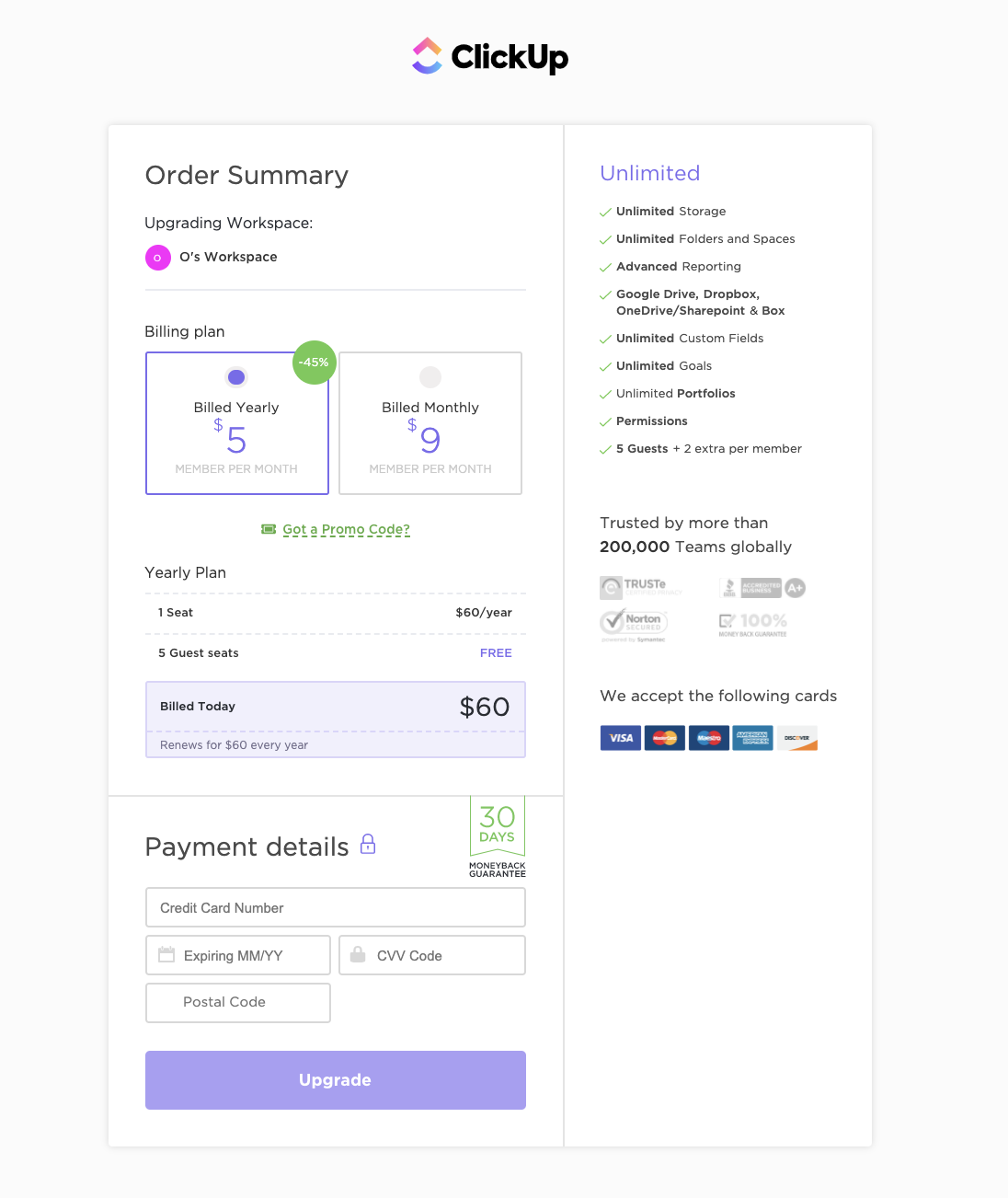Click the 'FREE' guest seats label
1008x1198 pixels.
pyautogui.click(x=496, y=653)
